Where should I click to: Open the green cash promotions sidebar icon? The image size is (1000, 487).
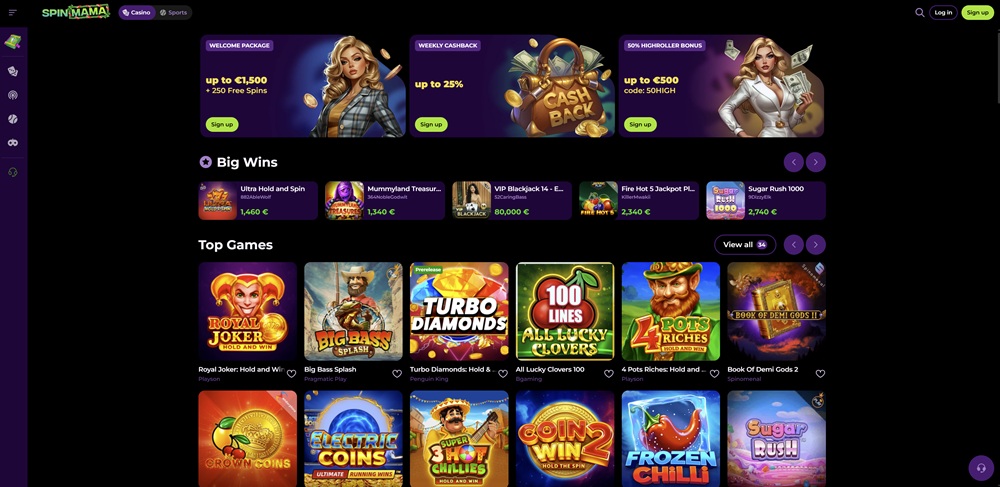(13, 42)
